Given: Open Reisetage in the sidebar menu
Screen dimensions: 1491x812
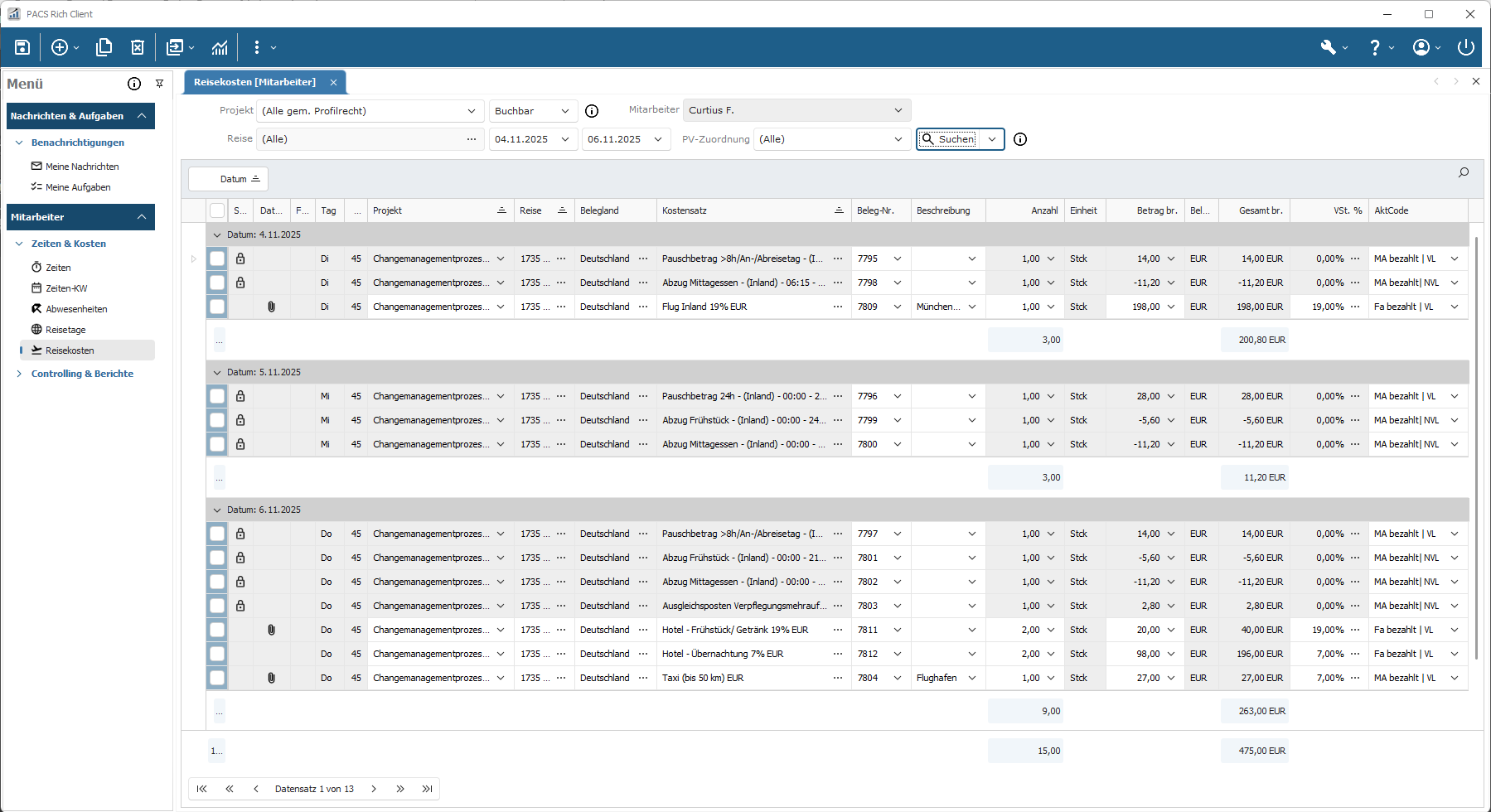Looking at the screenshot, I should coord(65,330).
